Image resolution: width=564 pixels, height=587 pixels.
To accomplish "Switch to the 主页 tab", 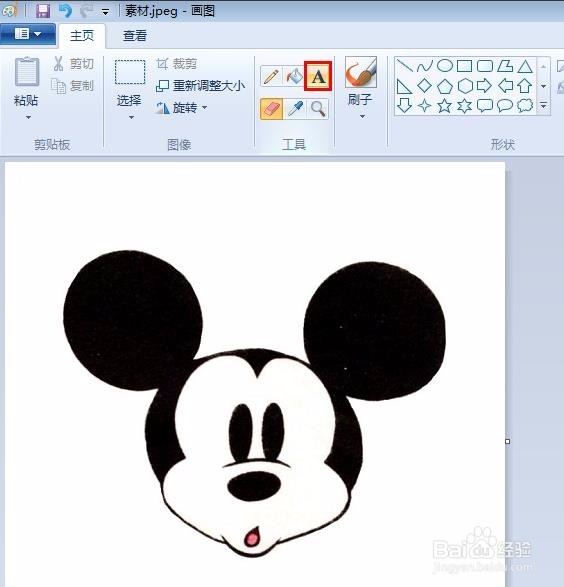I will (x=82, y=36).
